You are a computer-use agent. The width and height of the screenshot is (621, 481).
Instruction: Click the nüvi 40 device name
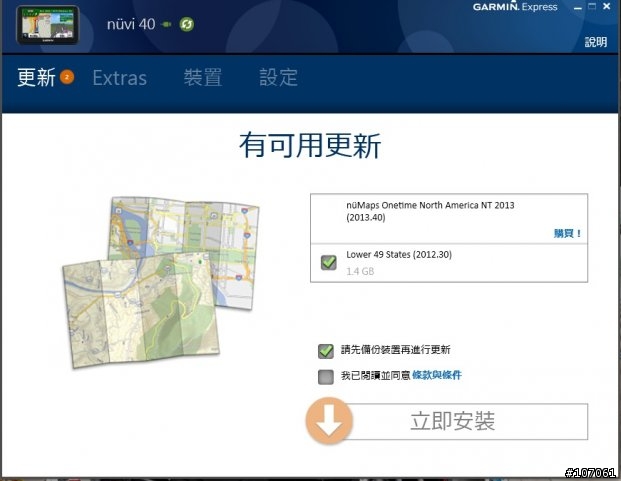(x=131, y=25)
